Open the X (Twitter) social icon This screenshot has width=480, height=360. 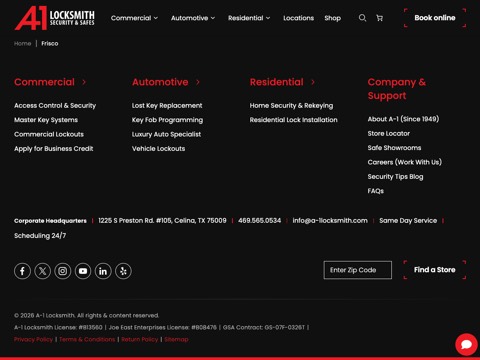click(x=43, y=271)
